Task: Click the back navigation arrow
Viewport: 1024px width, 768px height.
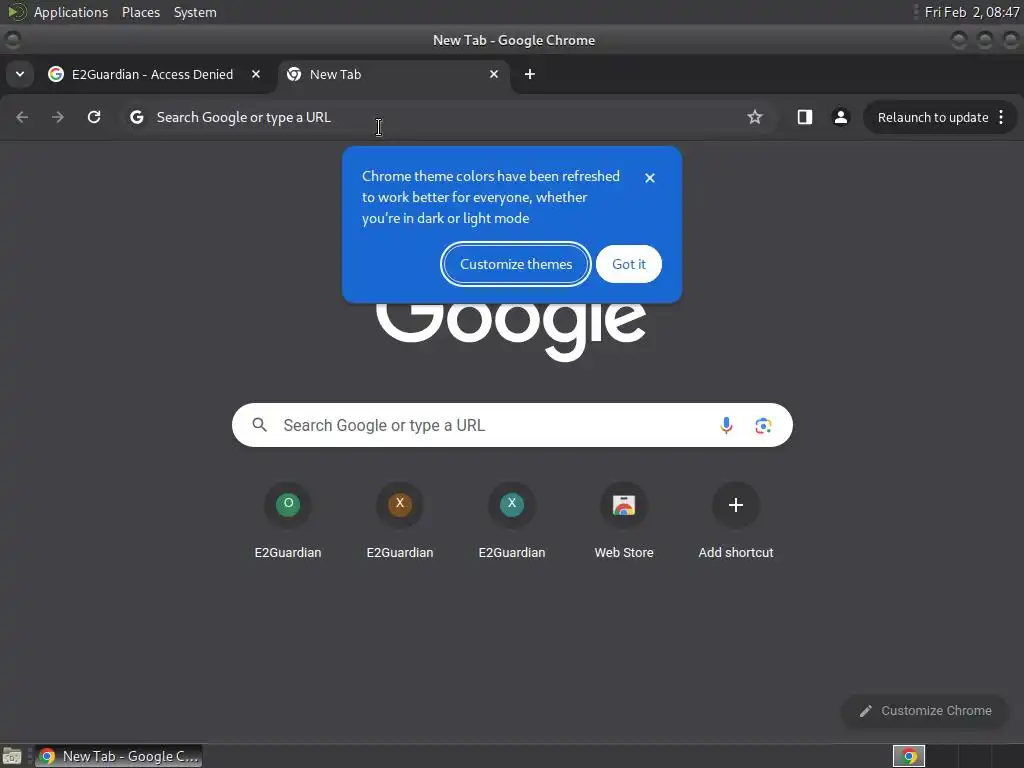Action: 22,118
